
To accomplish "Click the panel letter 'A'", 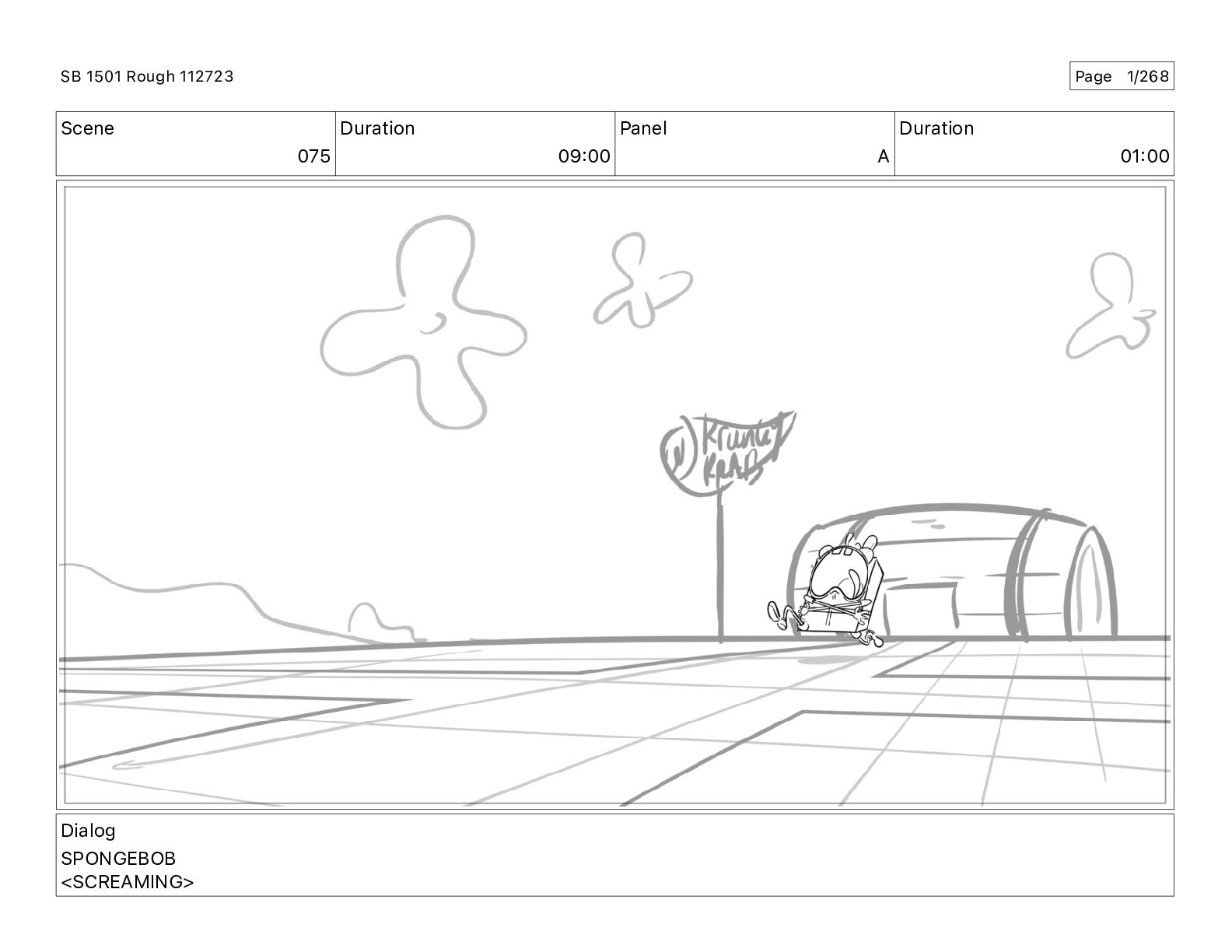I will pyautogui.click(x=883, y=156).
